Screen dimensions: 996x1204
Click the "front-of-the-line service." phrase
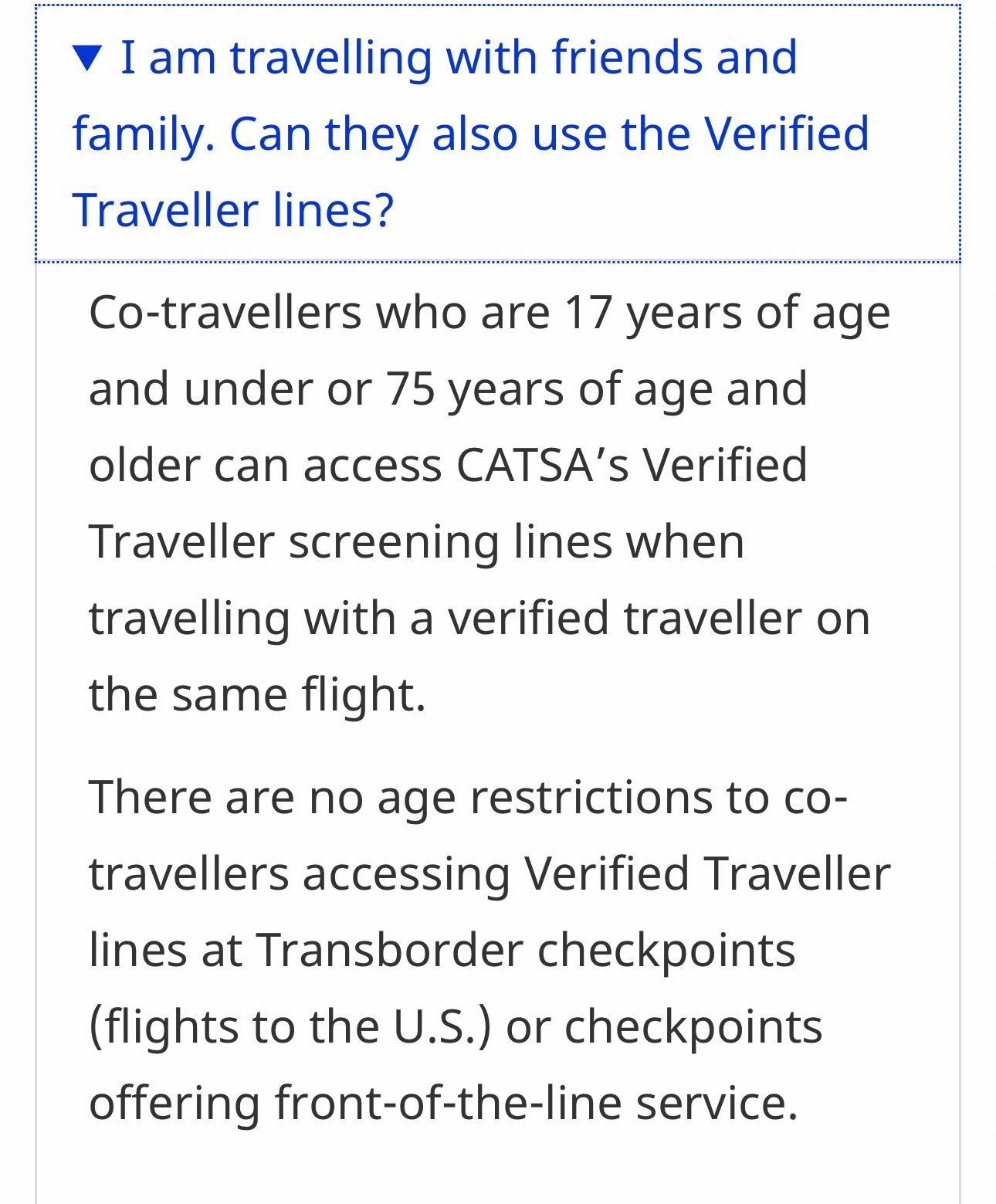536,1102
